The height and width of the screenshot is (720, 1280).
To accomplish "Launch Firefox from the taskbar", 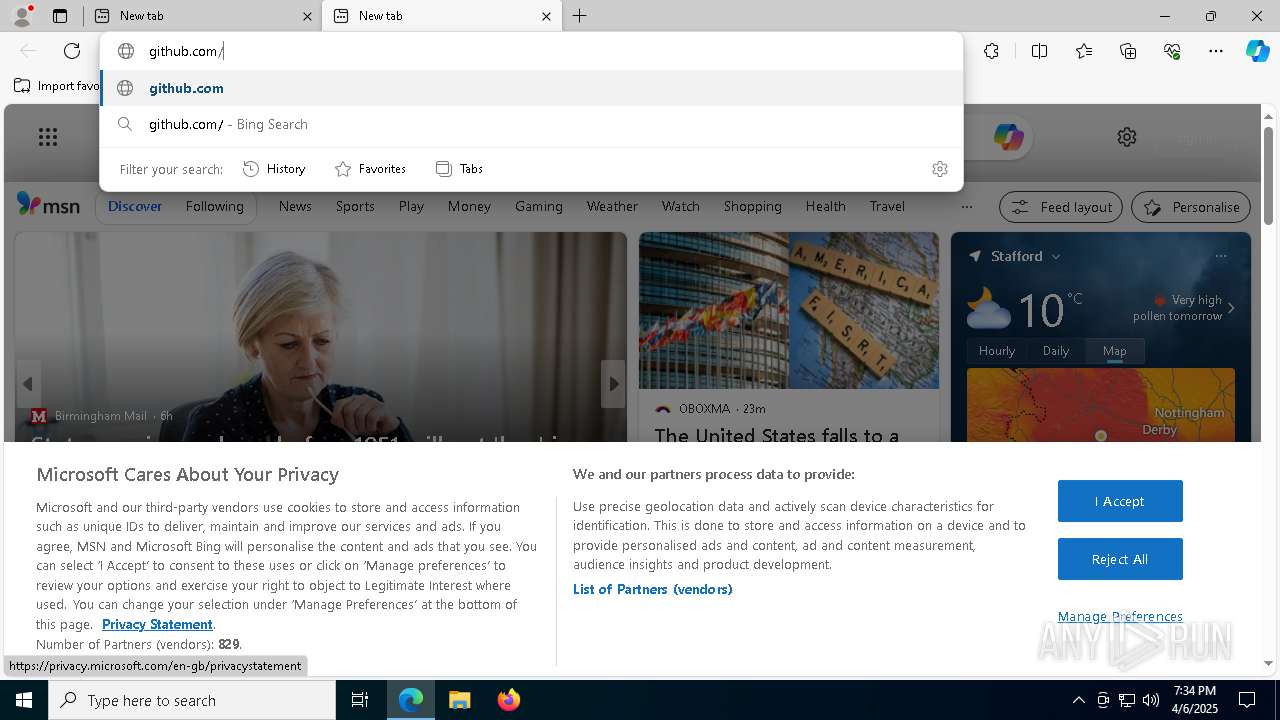I will (508, 700).
